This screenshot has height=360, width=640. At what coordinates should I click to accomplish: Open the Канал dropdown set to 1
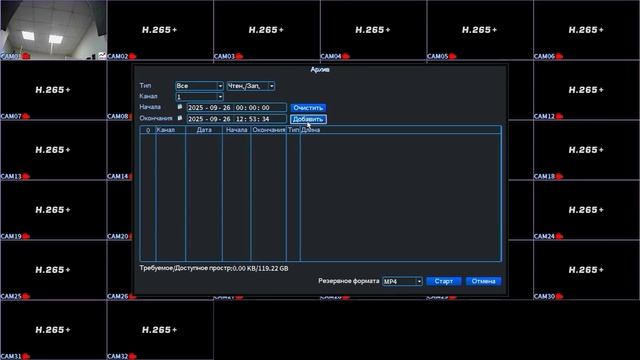[x=199, y=97]
